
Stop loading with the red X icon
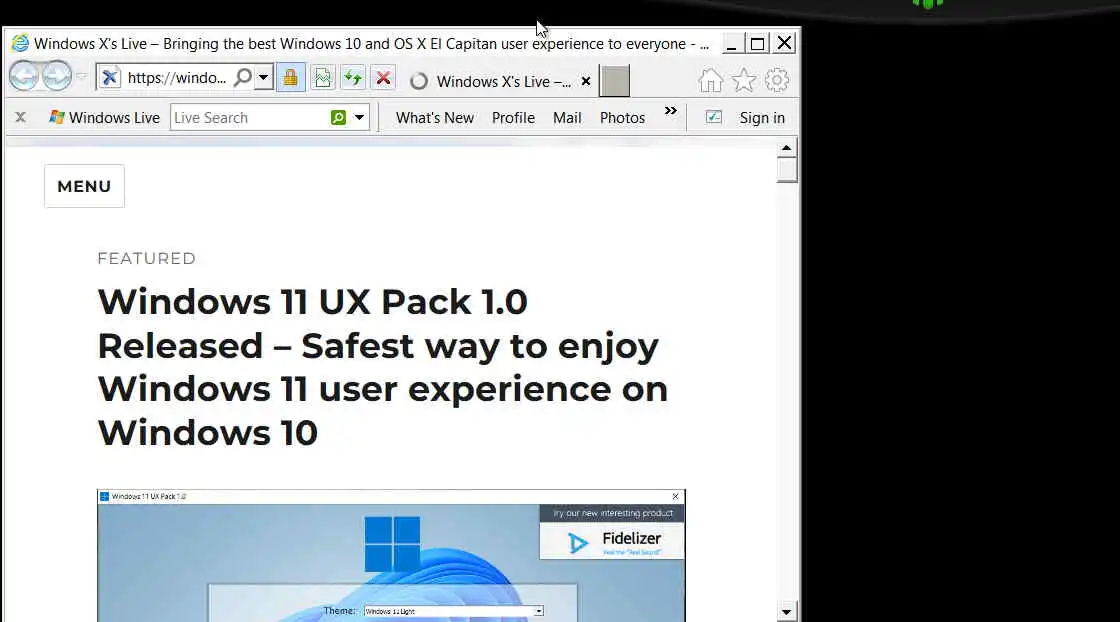[384, 77]
